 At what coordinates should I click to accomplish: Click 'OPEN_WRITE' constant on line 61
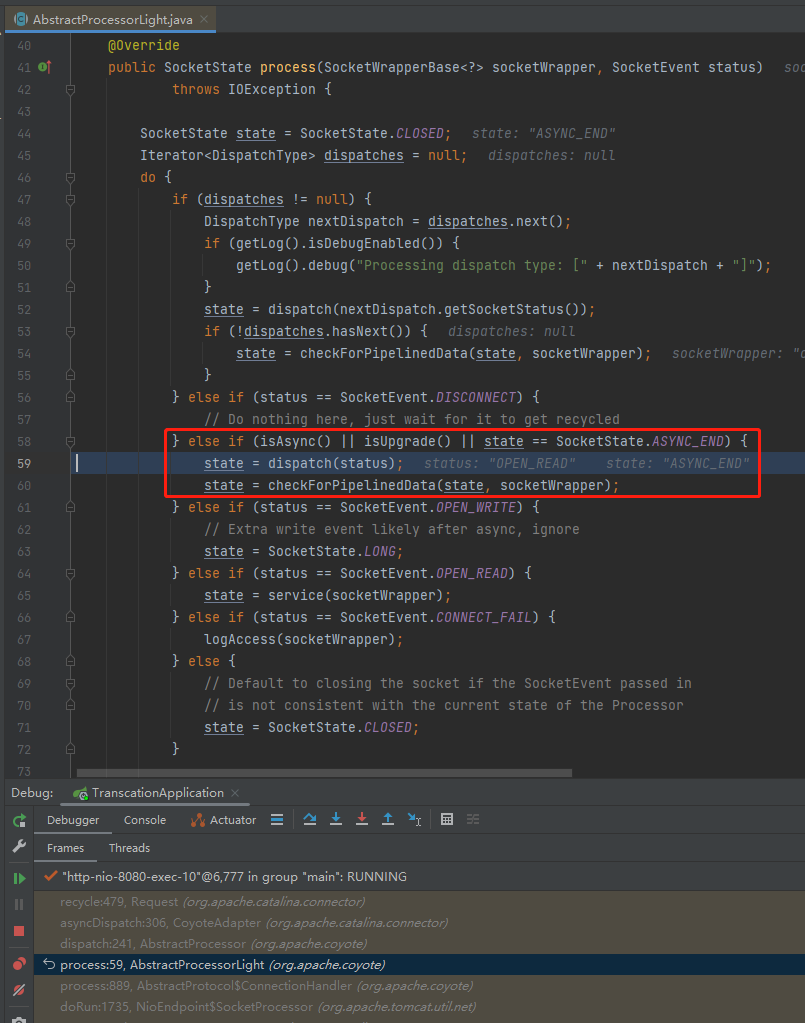475,508
